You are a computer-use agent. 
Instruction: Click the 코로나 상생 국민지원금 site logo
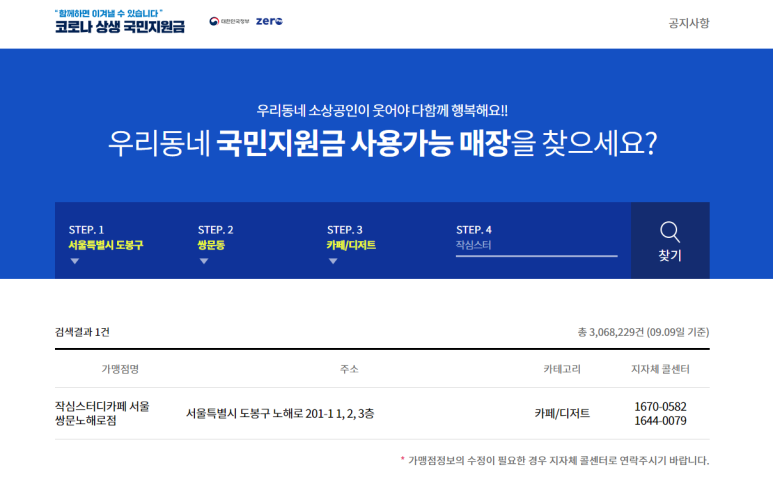(120, 22)
